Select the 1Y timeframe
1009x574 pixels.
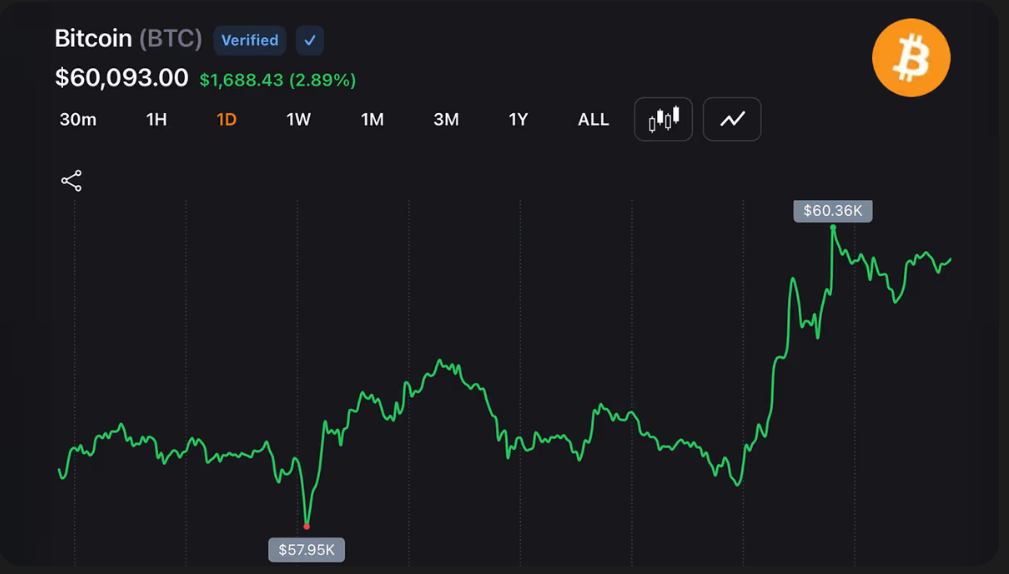point(518,120)
